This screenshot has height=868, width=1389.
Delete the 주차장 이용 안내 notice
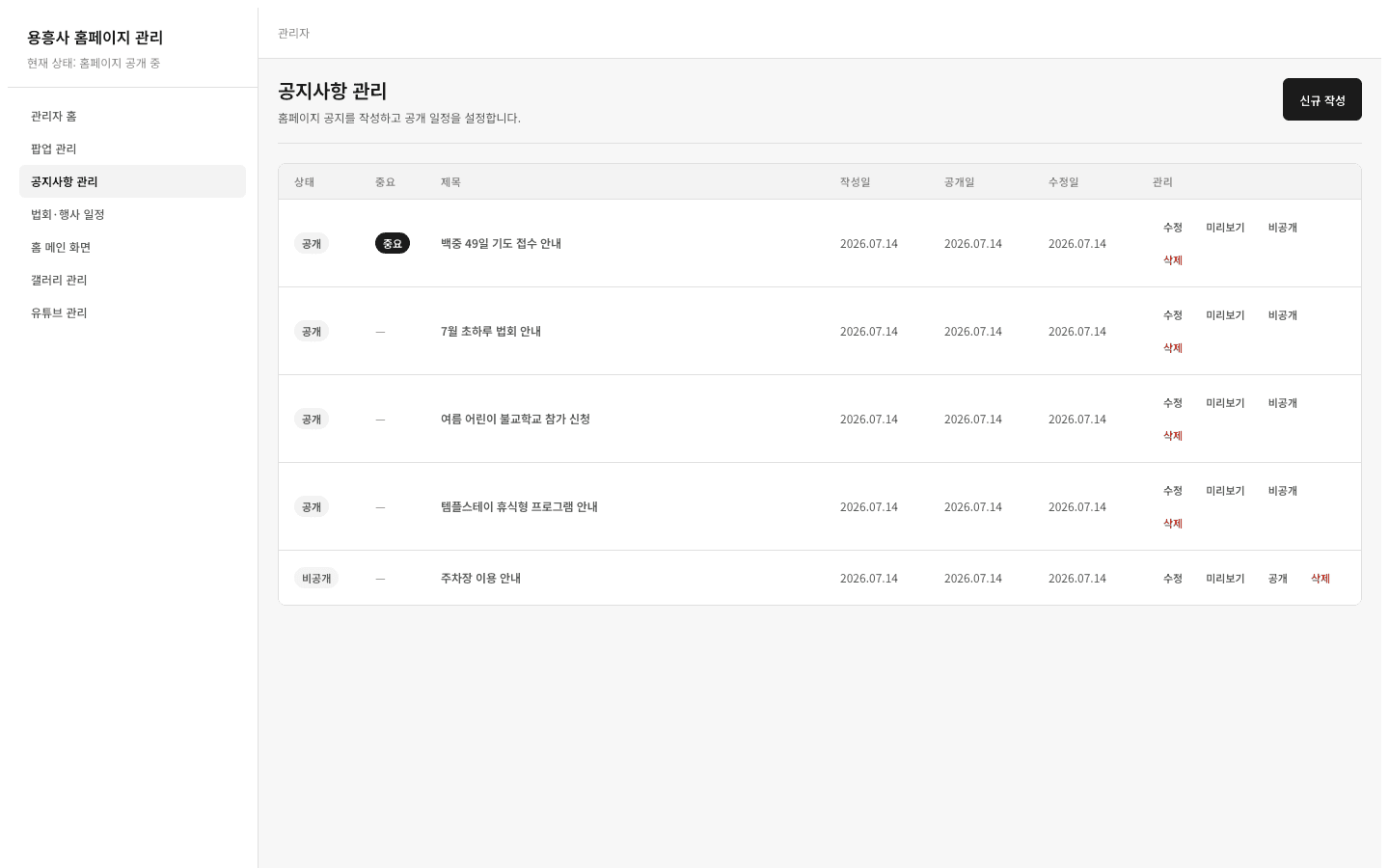(1321, 579)
